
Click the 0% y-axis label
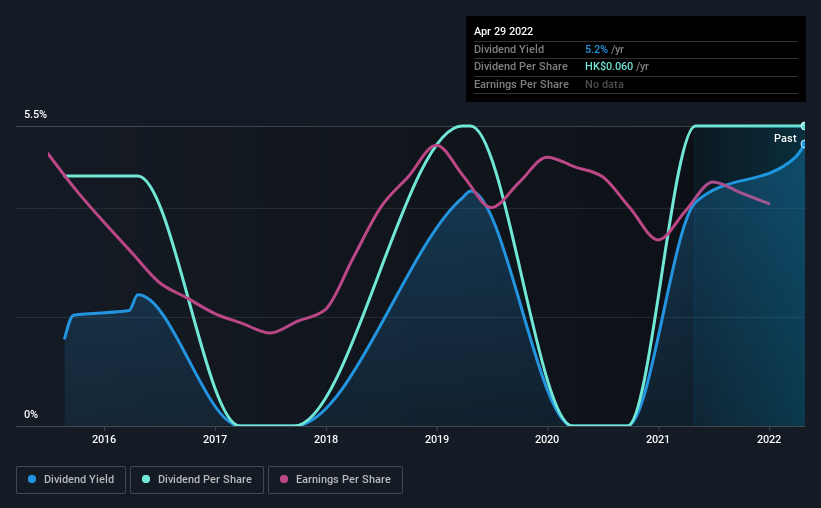[x=31, y=414]
